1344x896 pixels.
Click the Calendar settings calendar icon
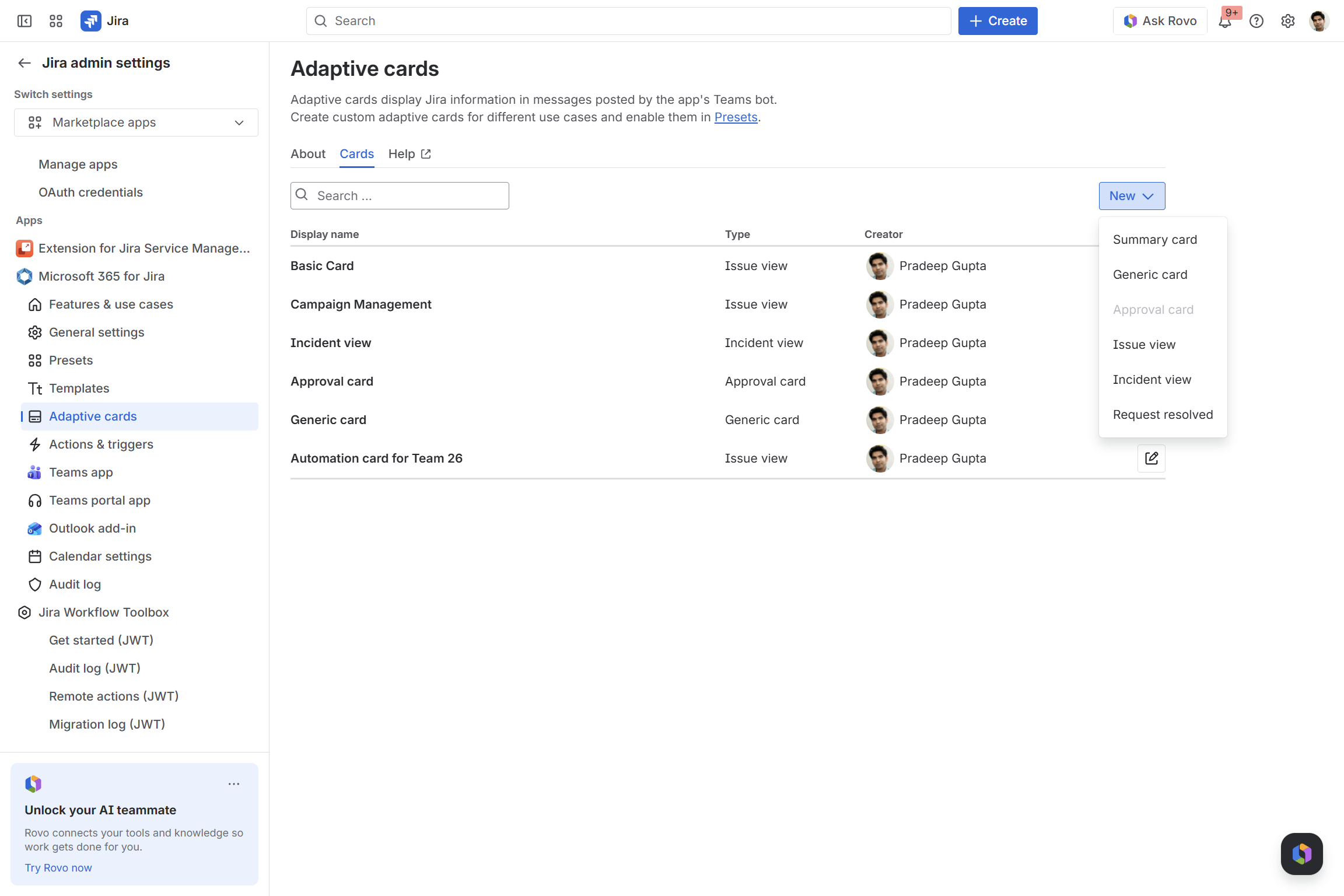35,556
